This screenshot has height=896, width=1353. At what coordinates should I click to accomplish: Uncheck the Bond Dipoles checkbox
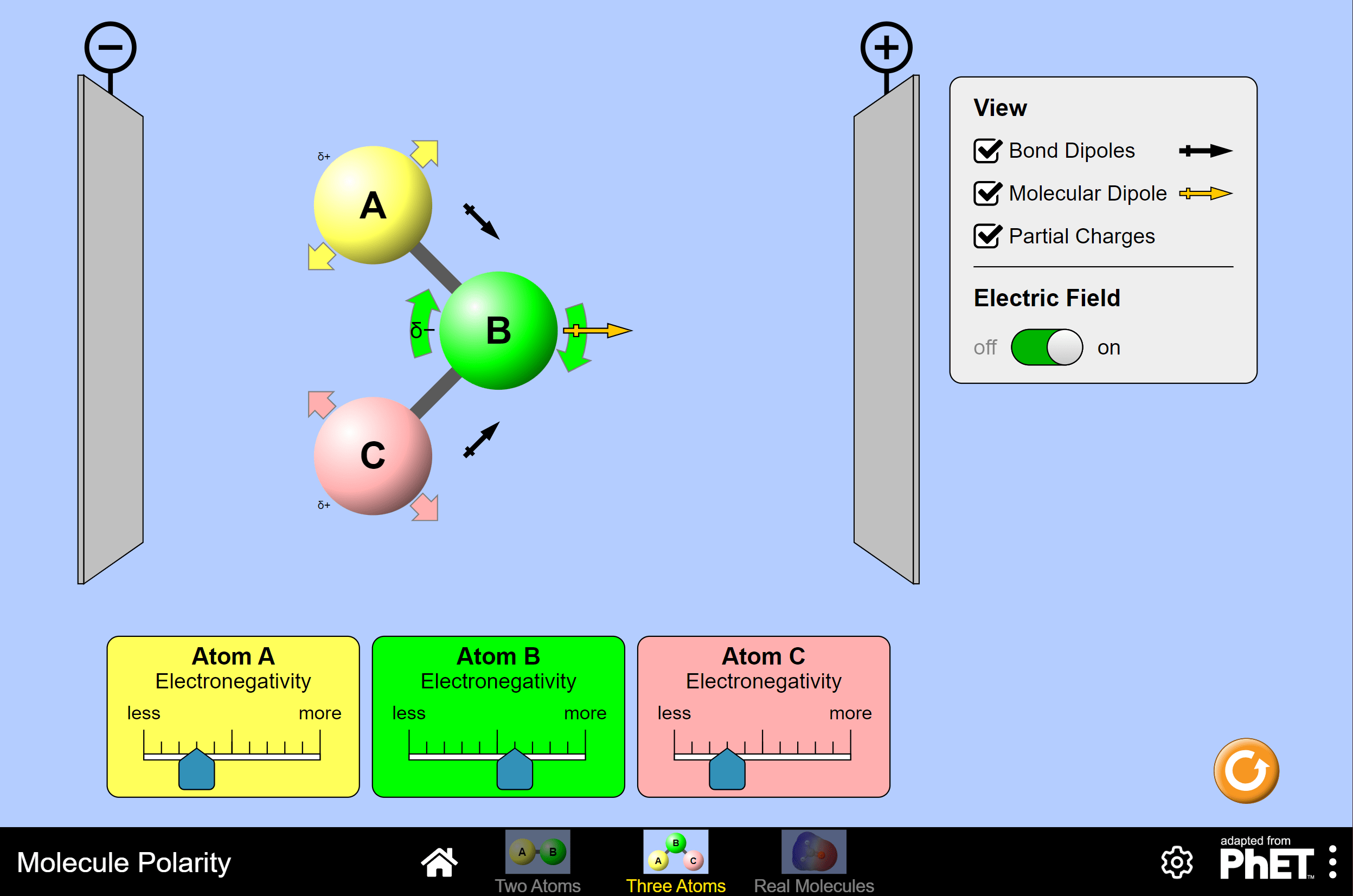[987, 151]
